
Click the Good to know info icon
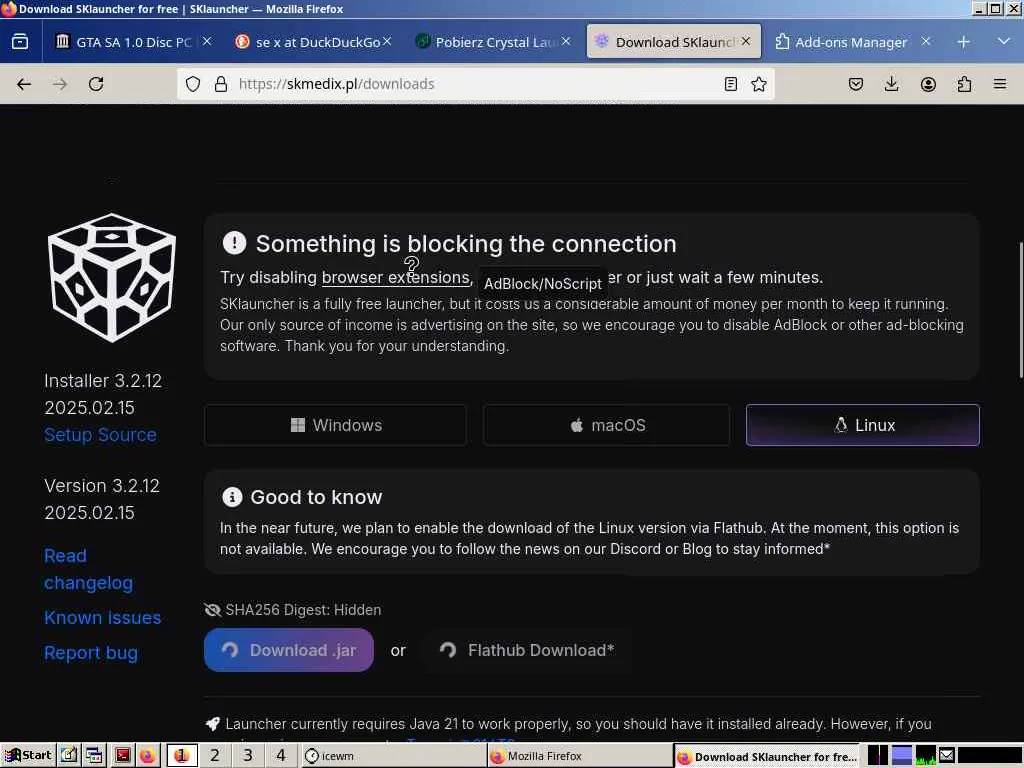[x=232, y=497]
